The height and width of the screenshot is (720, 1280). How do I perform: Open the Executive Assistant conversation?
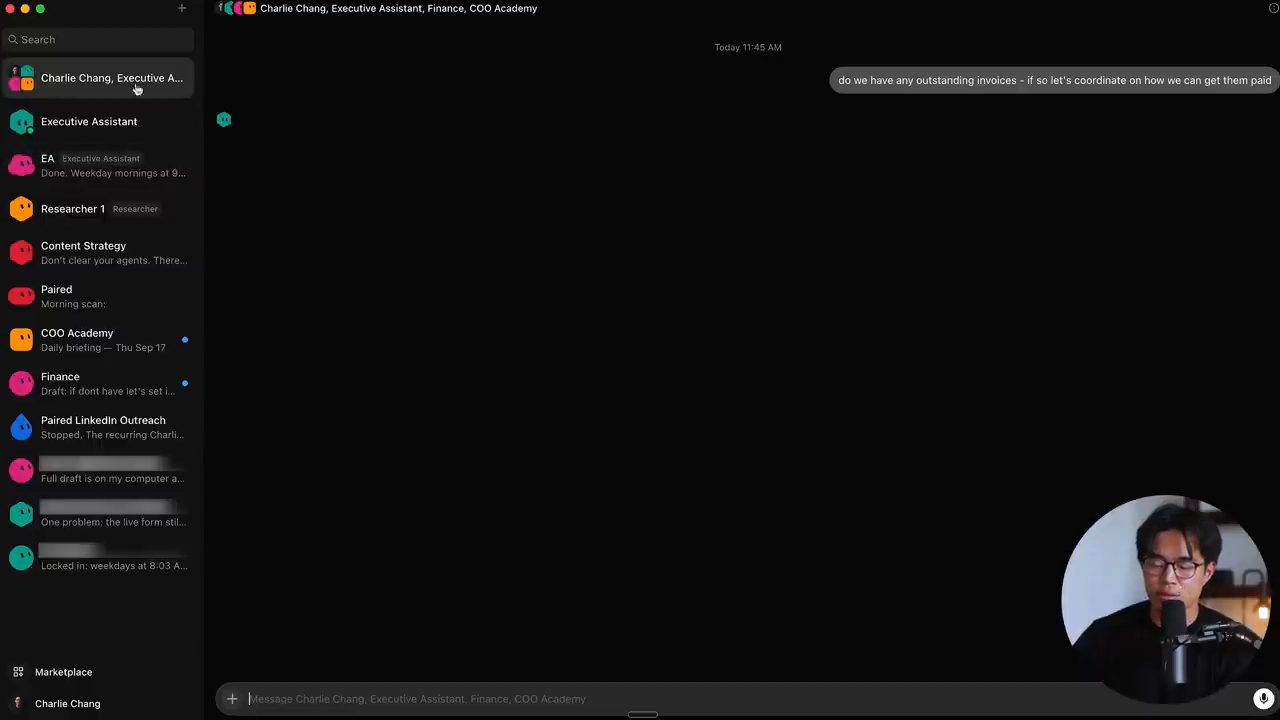[98, 122]
